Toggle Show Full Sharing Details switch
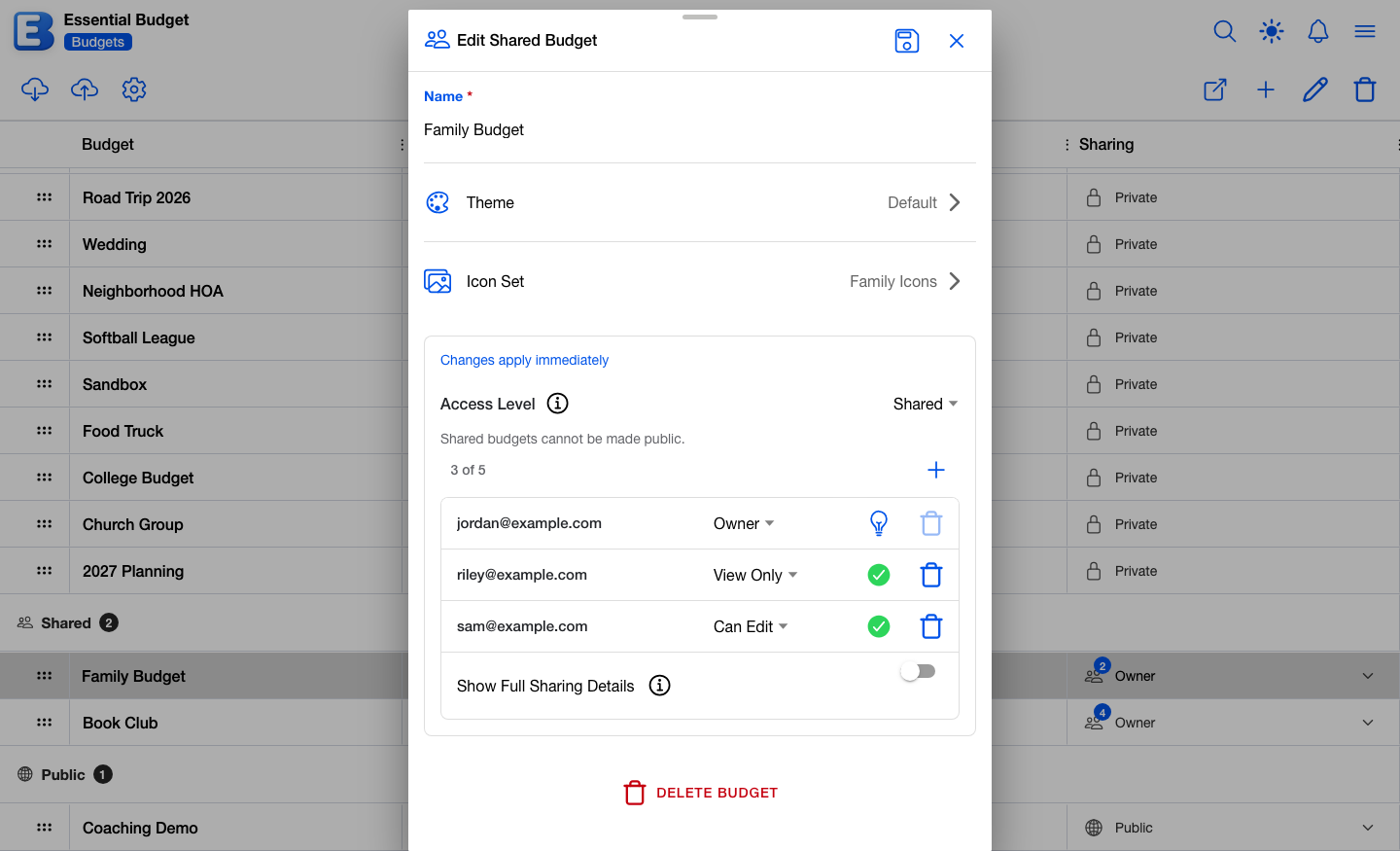The height and width of the screenshot is (851, 1400). click(x=918, y=671)
